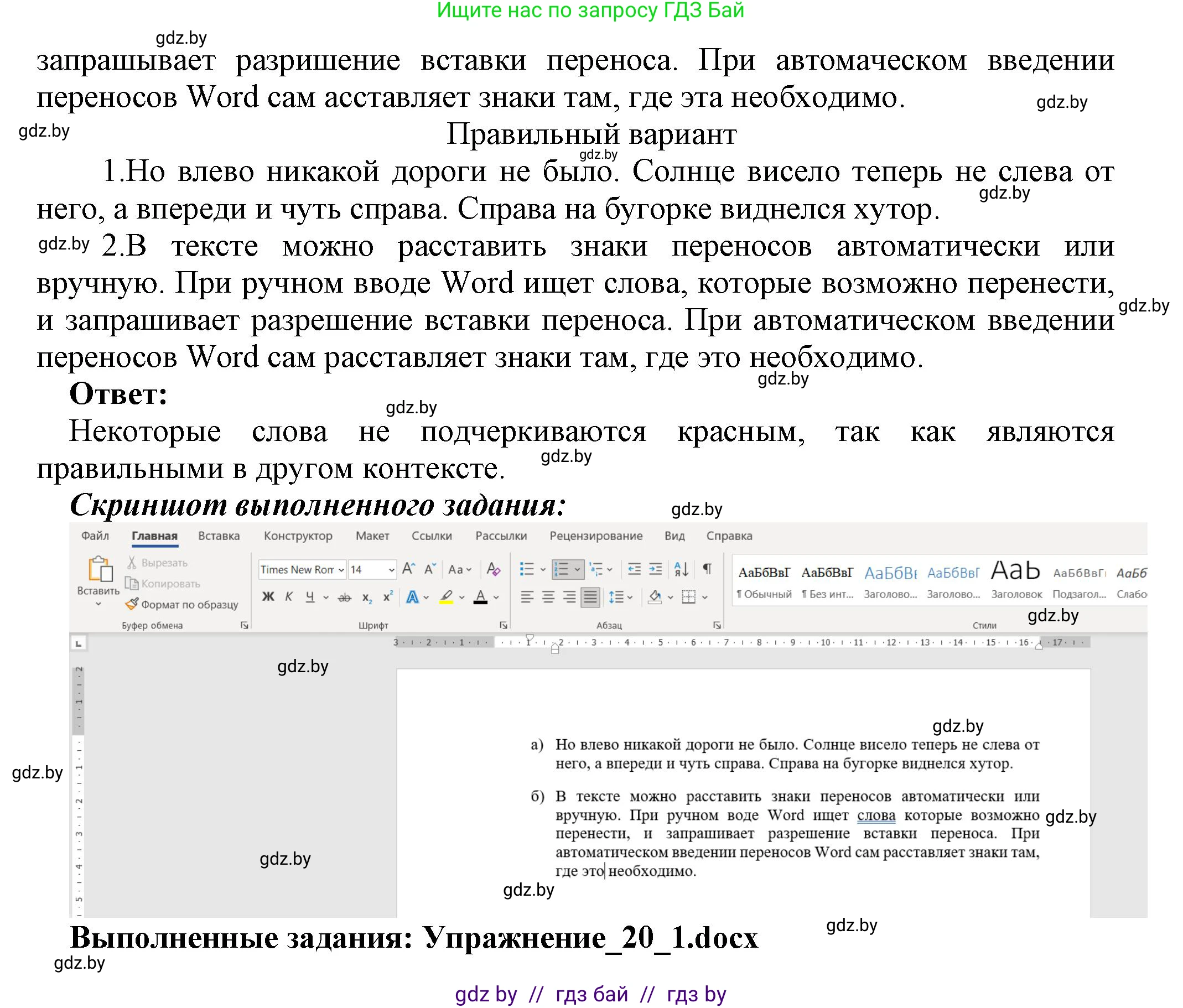
Task: Click the numbered list icon
Action: [562, 569]
